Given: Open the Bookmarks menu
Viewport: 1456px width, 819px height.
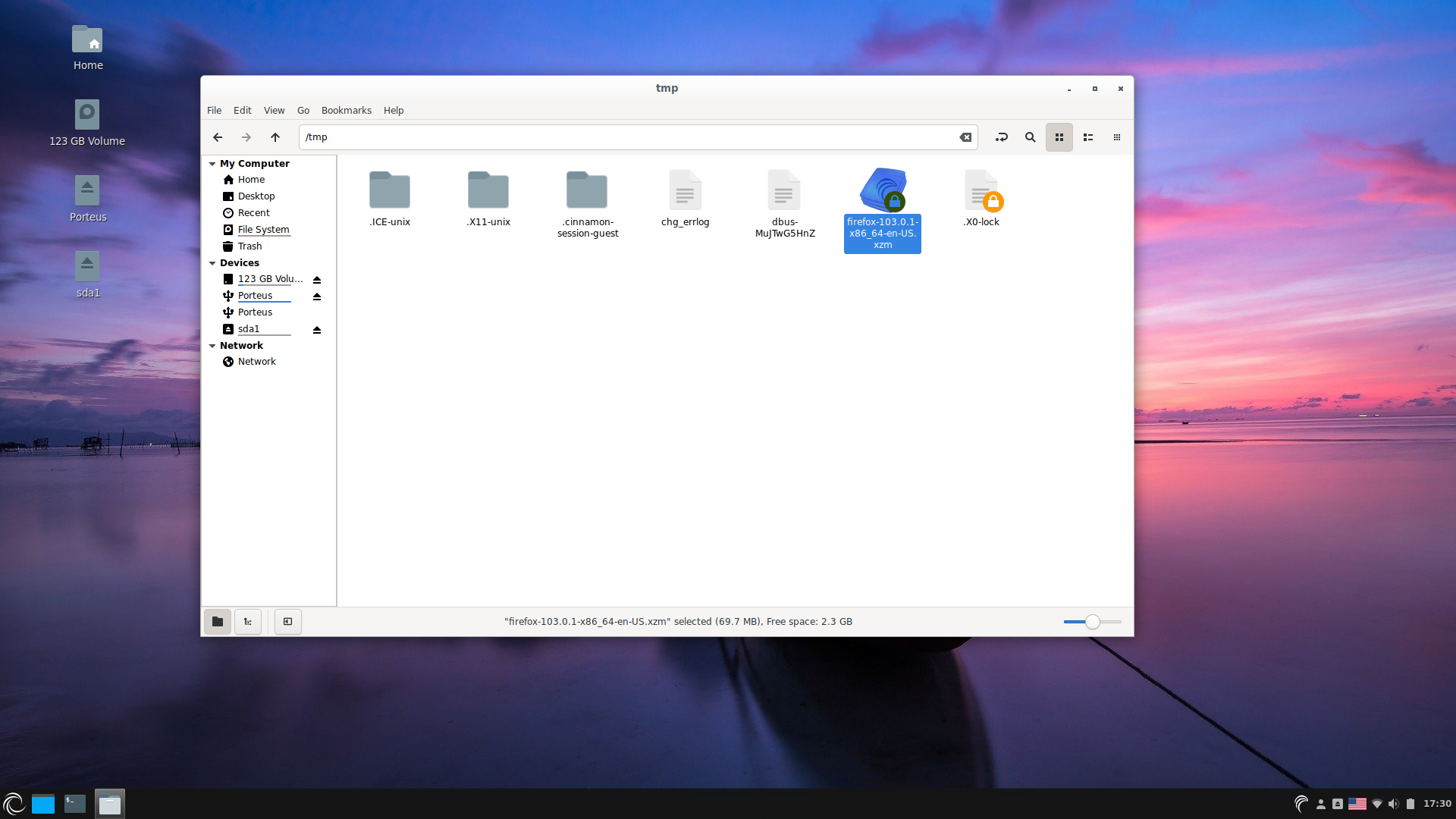Looking at the screenshot, I should click(x=347, y=111).
